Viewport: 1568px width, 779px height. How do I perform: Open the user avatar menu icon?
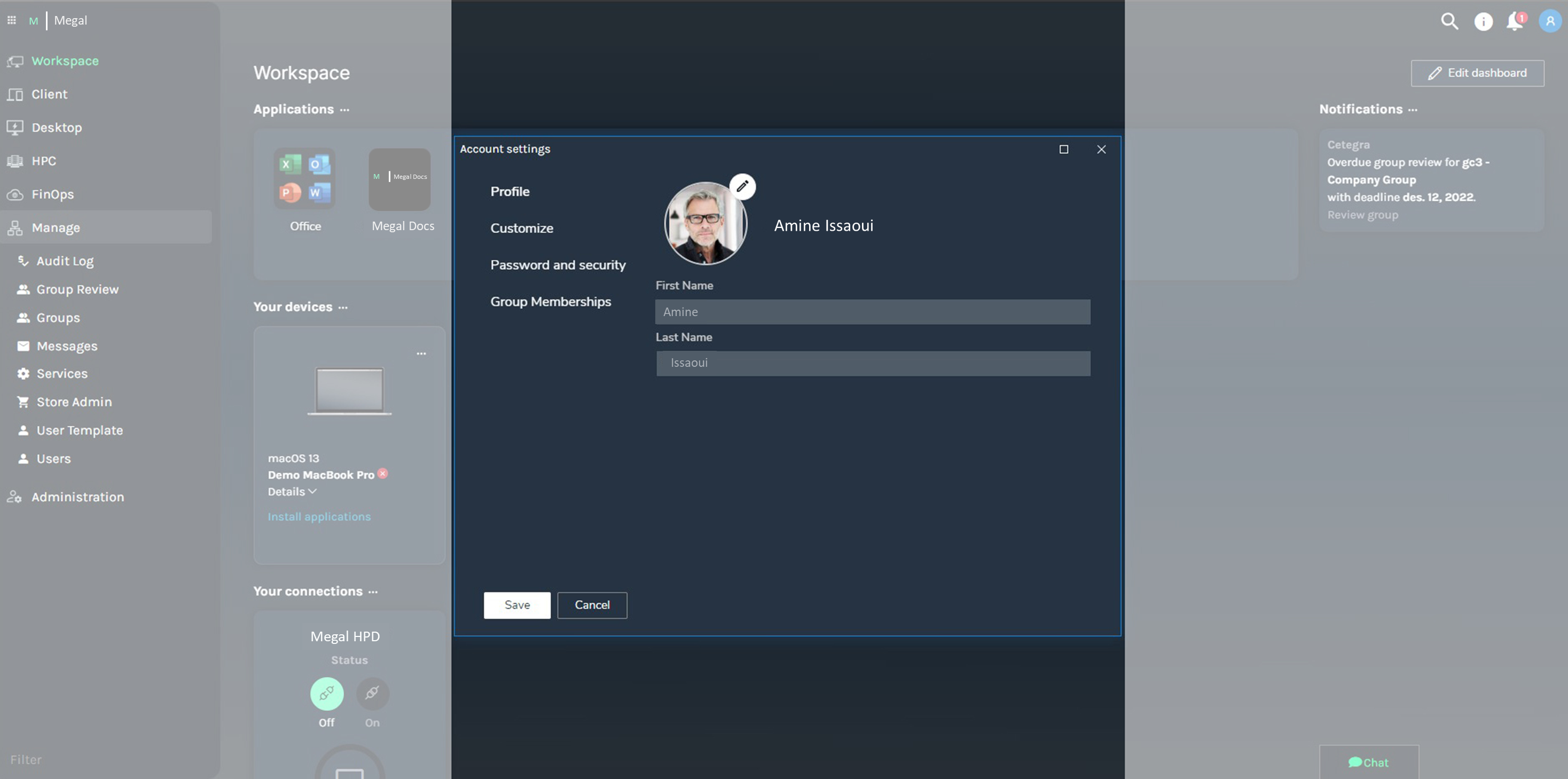(x=1550, y=21)
